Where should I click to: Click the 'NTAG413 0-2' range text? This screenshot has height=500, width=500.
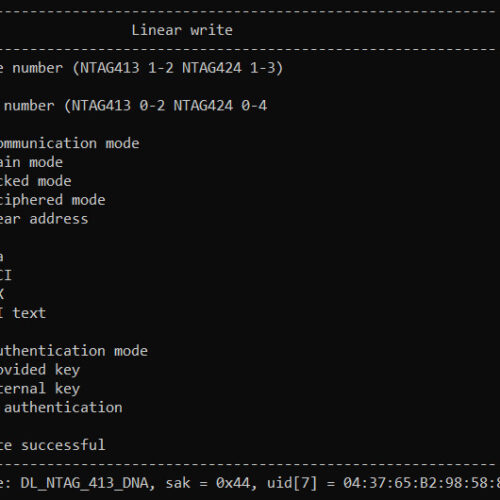tap(118, 106)
